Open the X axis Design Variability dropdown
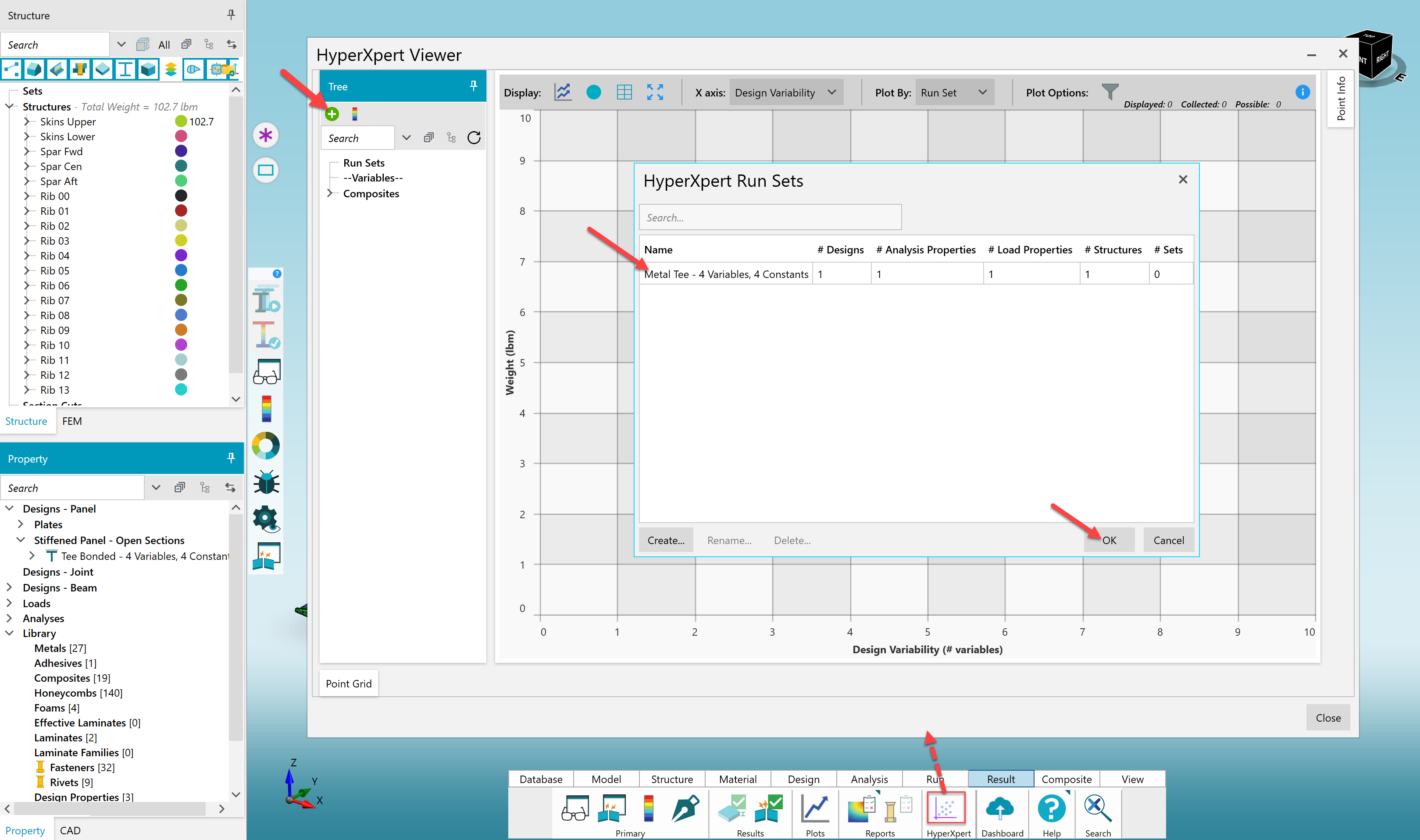Viewport: 1420px width, 840px height. point(786,93)
